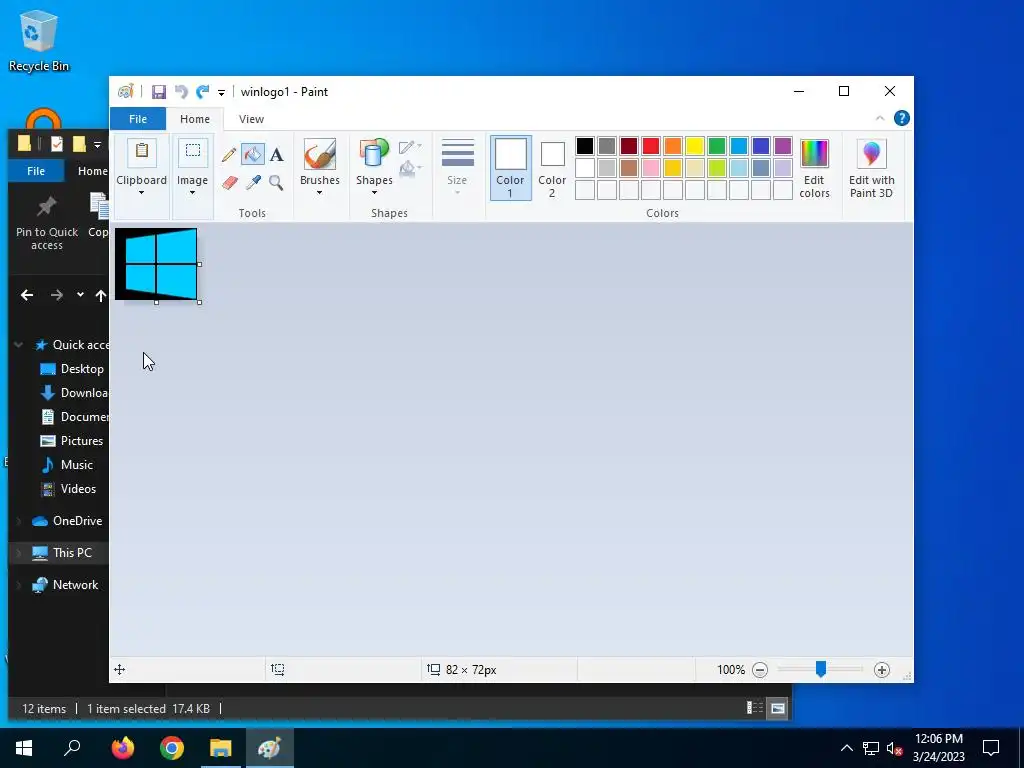Click the Up arrow in File Explorer
Viewport: 1024px width, 768px height.
tap(101, 295)
